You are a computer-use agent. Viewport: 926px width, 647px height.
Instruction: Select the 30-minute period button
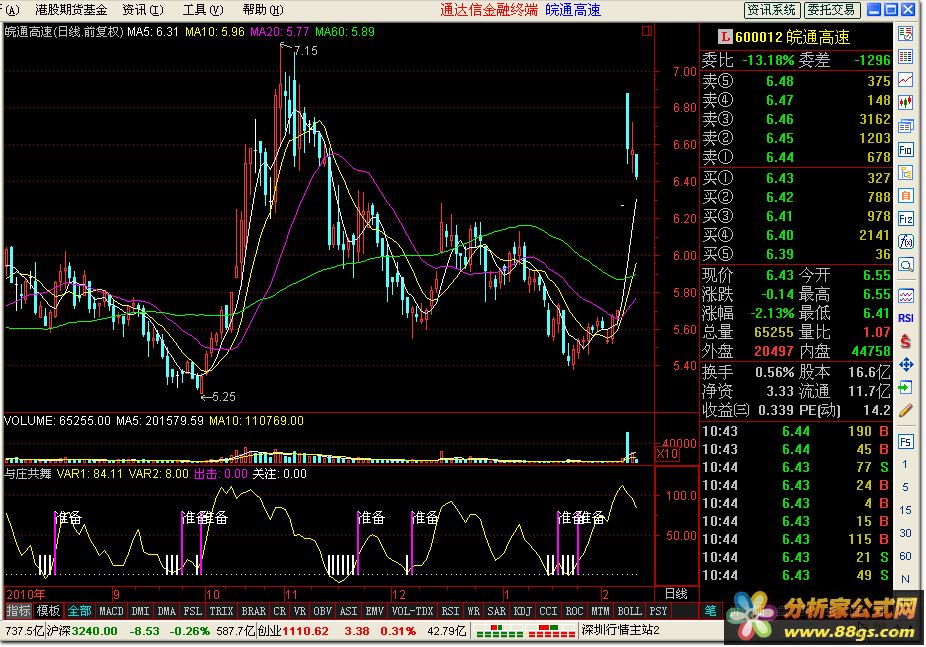[x=905, y=534]
